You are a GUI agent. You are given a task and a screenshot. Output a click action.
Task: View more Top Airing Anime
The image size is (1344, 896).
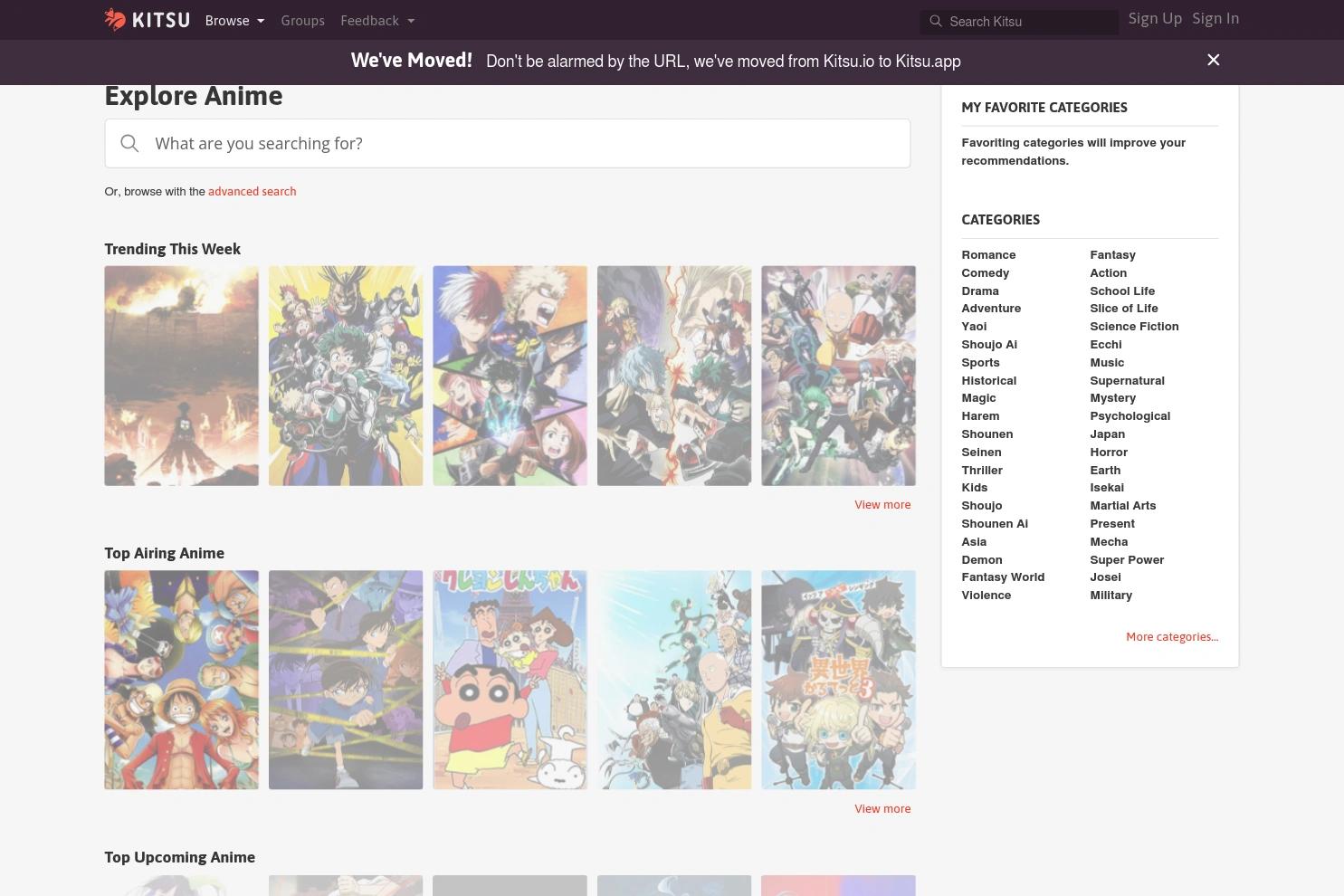[x=882, y=808]
